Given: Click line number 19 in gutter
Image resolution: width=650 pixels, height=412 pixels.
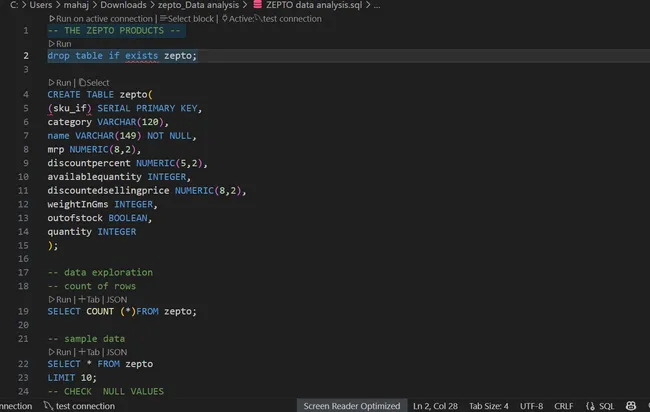Looking at the screenshot, I should pyautogui.click(x=23, y=311).
